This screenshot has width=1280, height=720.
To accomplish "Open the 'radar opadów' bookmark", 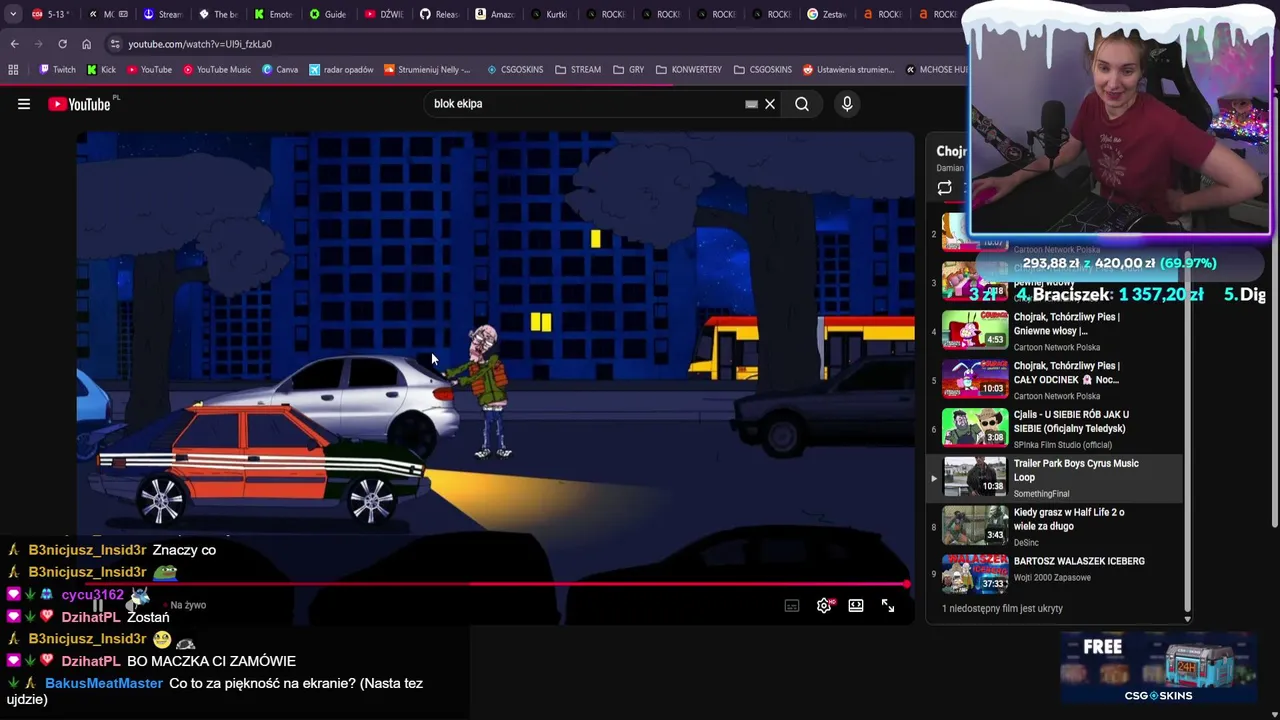I will coord(341,70).
